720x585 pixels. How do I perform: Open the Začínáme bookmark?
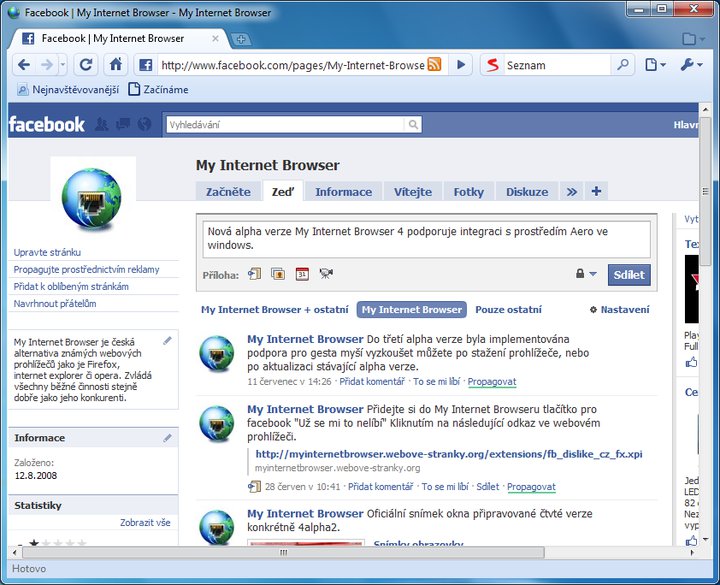point(158,90)
